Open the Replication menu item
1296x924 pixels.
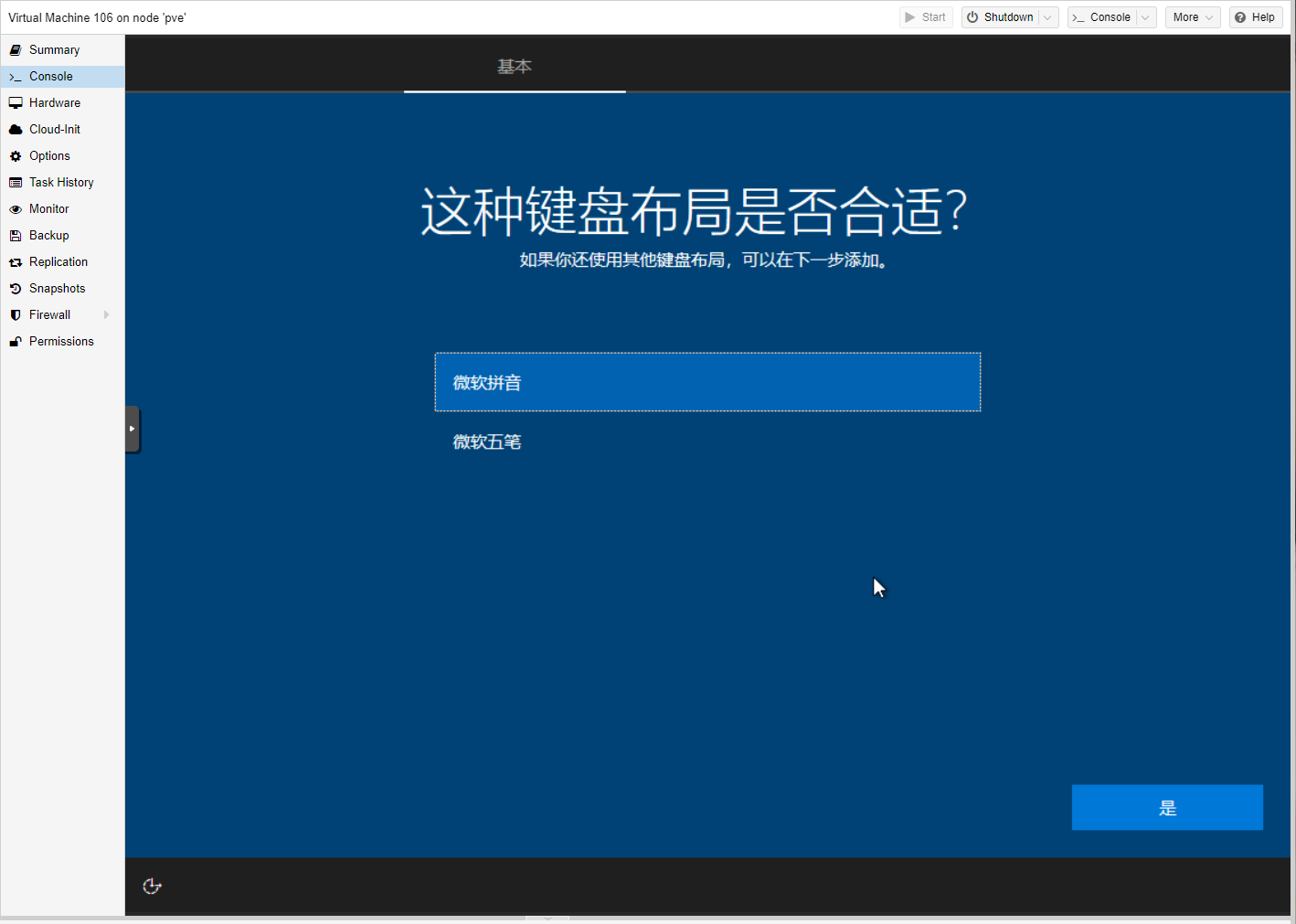(x=58, y=262)
